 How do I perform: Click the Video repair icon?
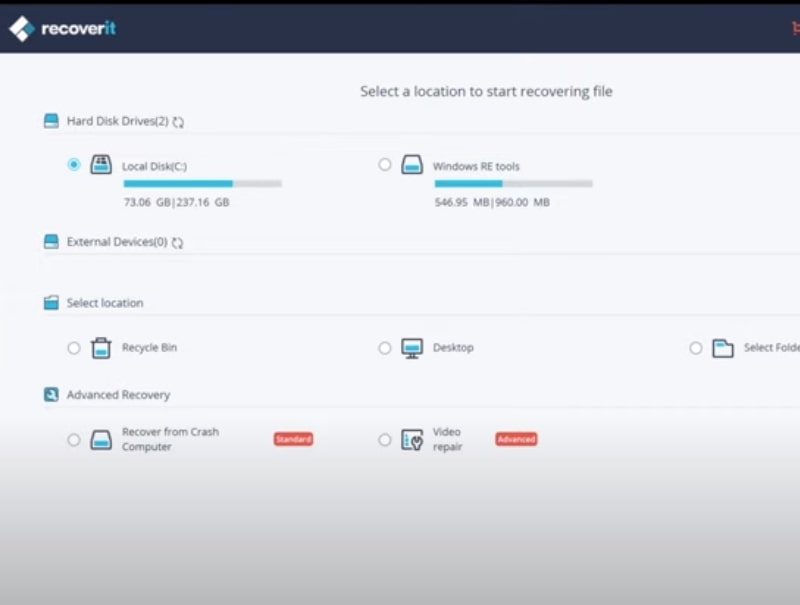pos(412,440)
